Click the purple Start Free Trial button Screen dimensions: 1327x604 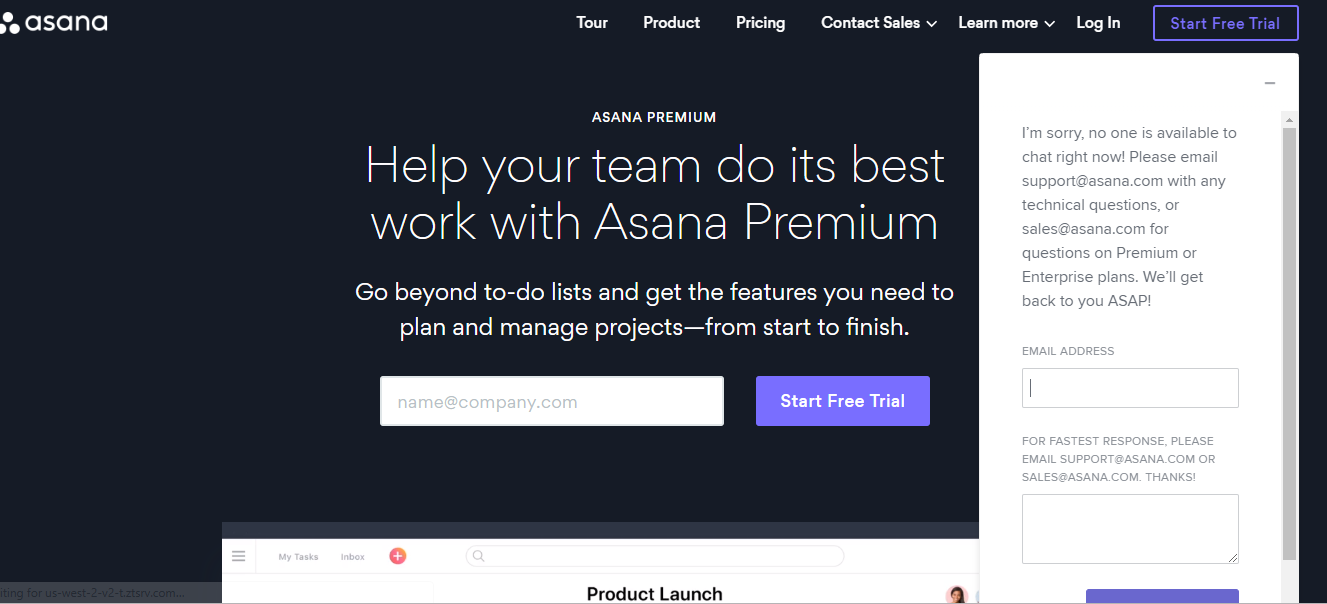tap(843, 401)
